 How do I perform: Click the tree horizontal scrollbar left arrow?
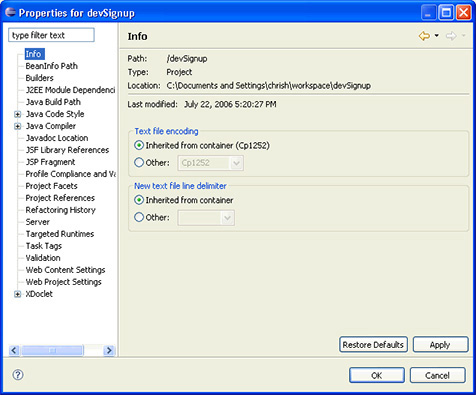(x=14, y=350)
